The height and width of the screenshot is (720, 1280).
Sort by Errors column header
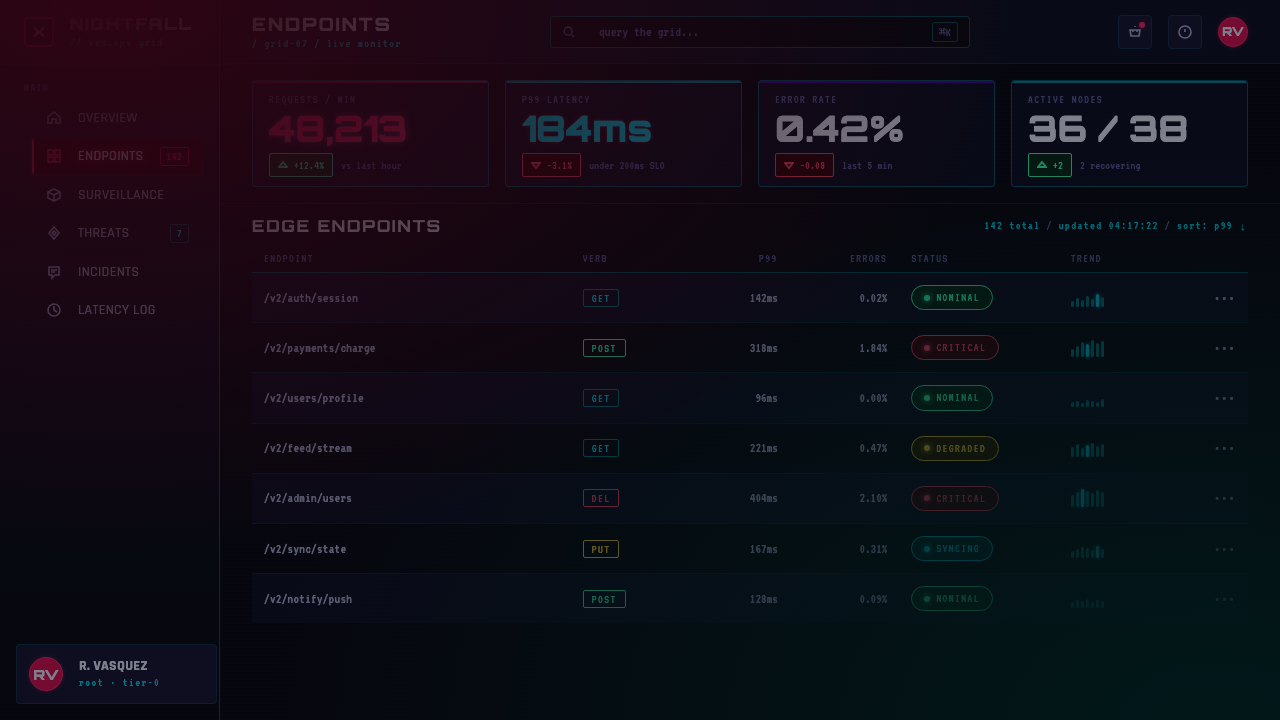868,259
